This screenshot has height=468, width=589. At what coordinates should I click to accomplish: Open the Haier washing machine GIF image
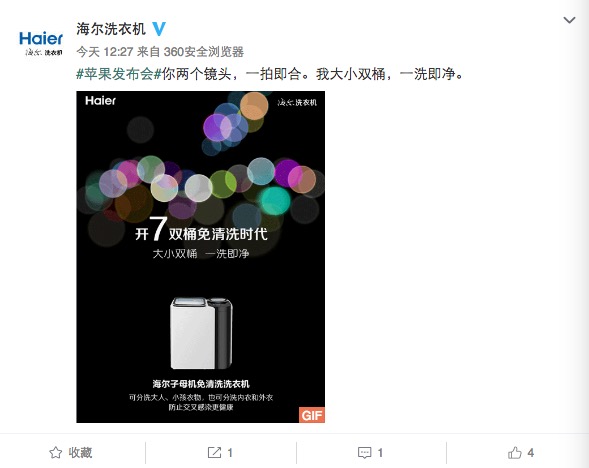click(201, 257)
